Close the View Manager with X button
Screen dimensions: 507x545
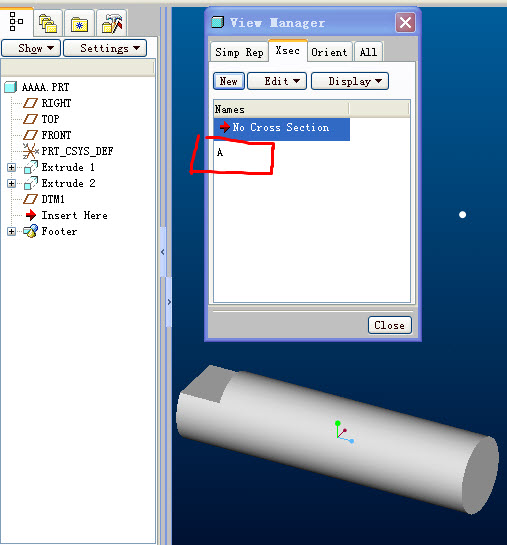[x=405, y=23]
